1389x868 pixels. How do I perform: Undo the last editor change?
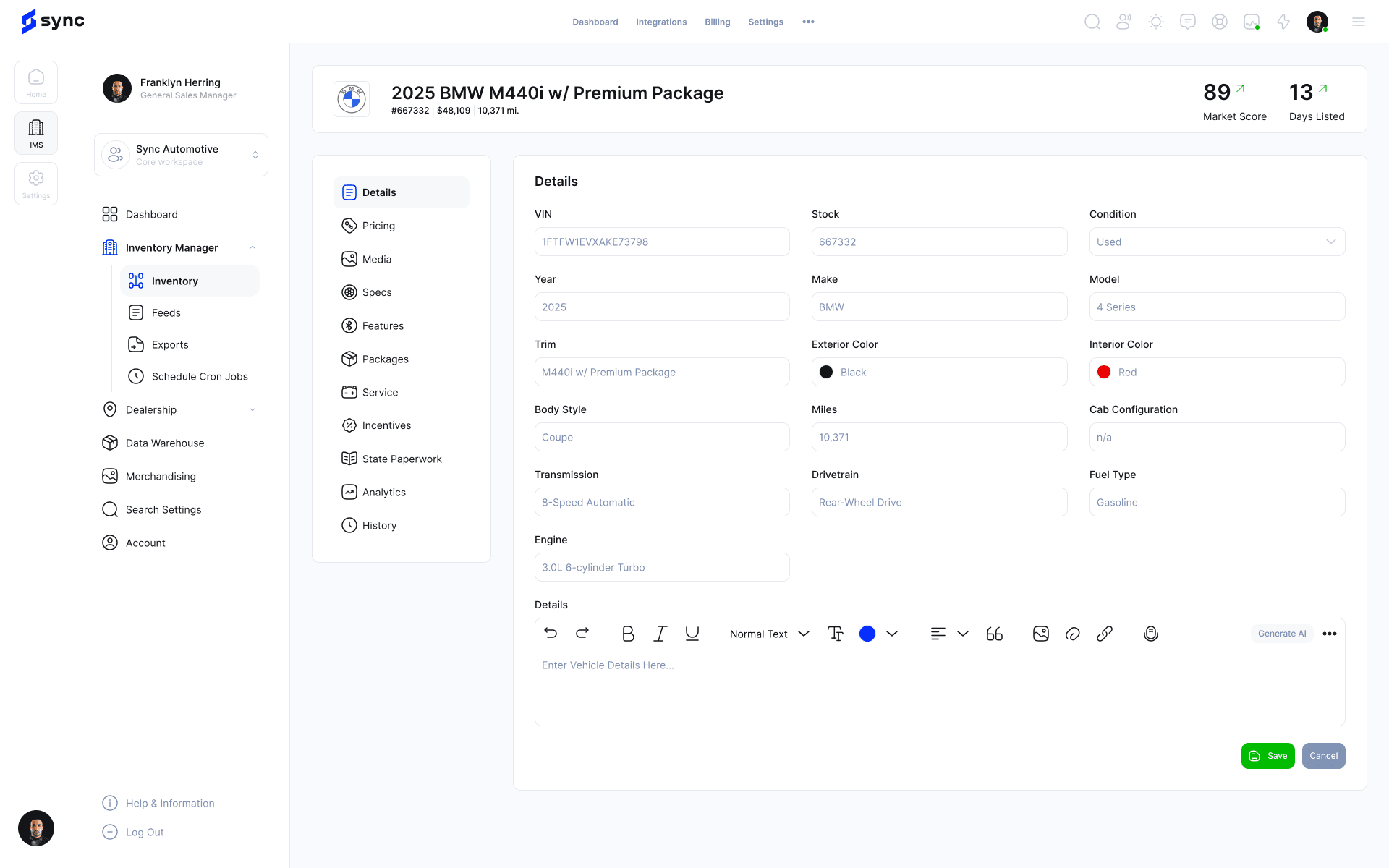[551, 634]
